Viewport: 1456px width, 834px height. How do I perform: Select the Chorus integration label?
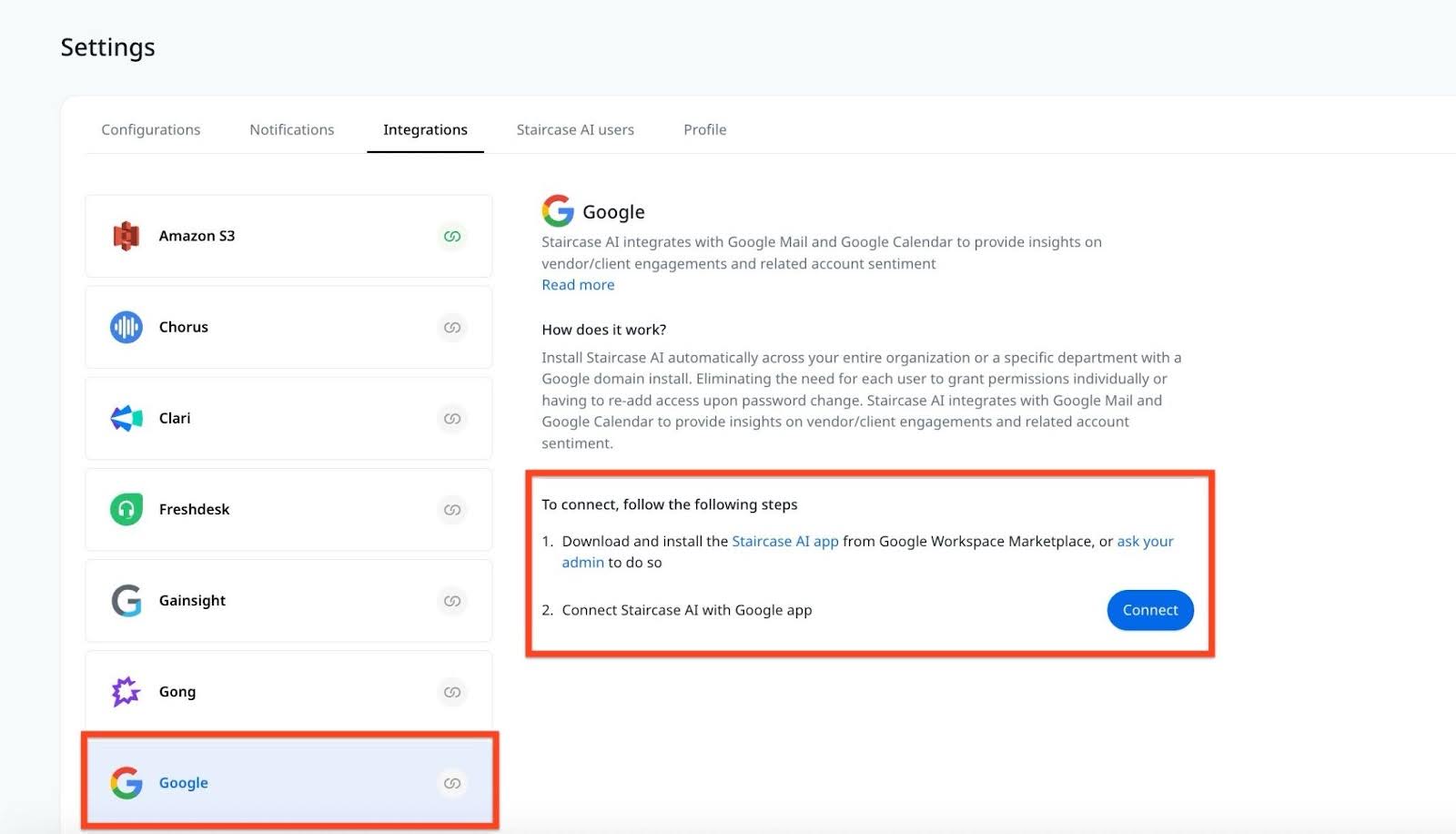tap(184, 327)
